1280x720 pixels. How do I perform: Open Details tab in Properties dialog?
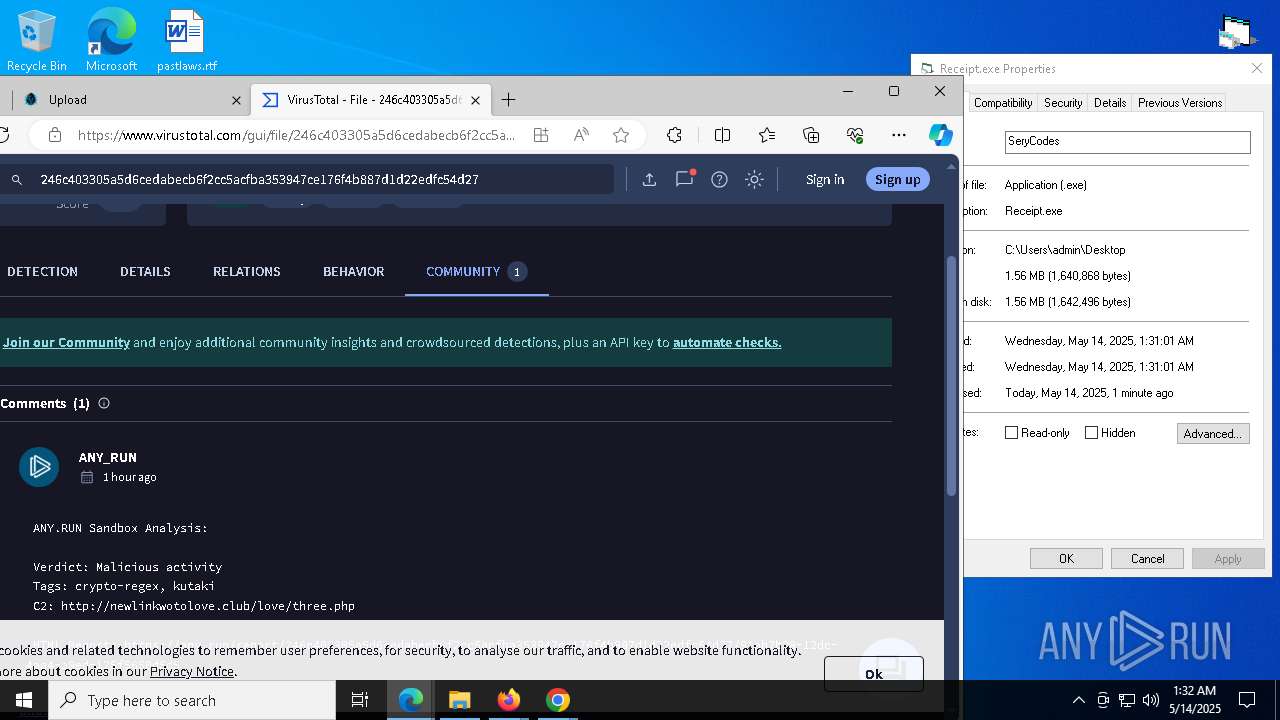[1110, 103]
